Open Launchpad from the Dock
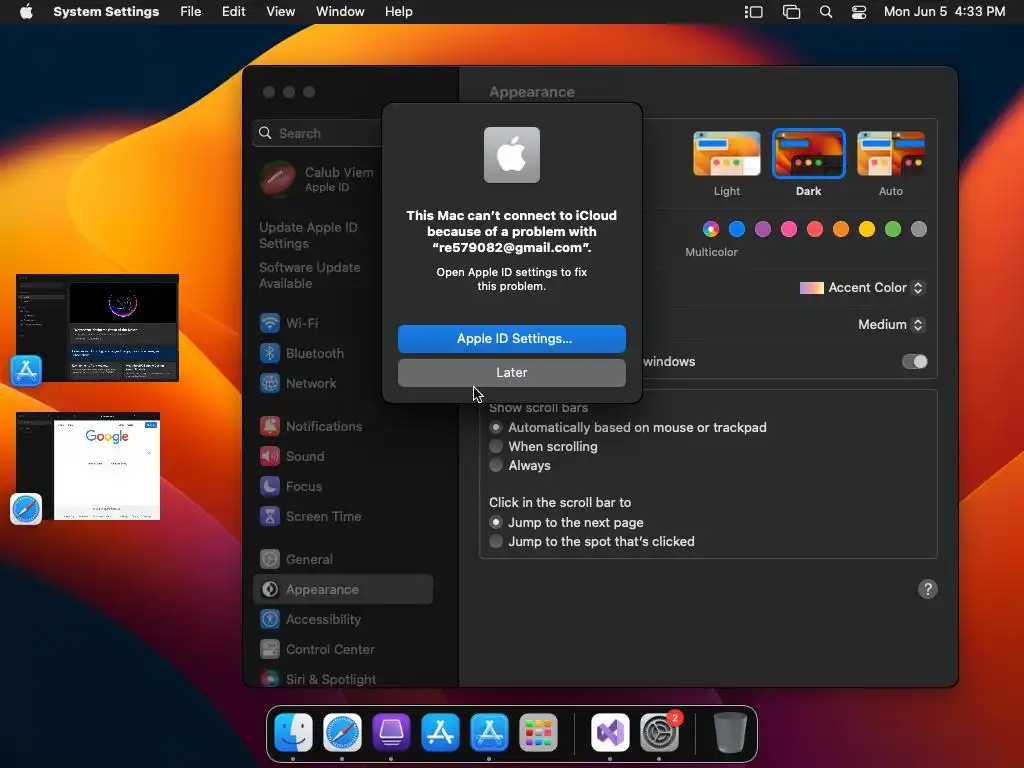Screen dimensions: 1024x768 click(538, 732)
